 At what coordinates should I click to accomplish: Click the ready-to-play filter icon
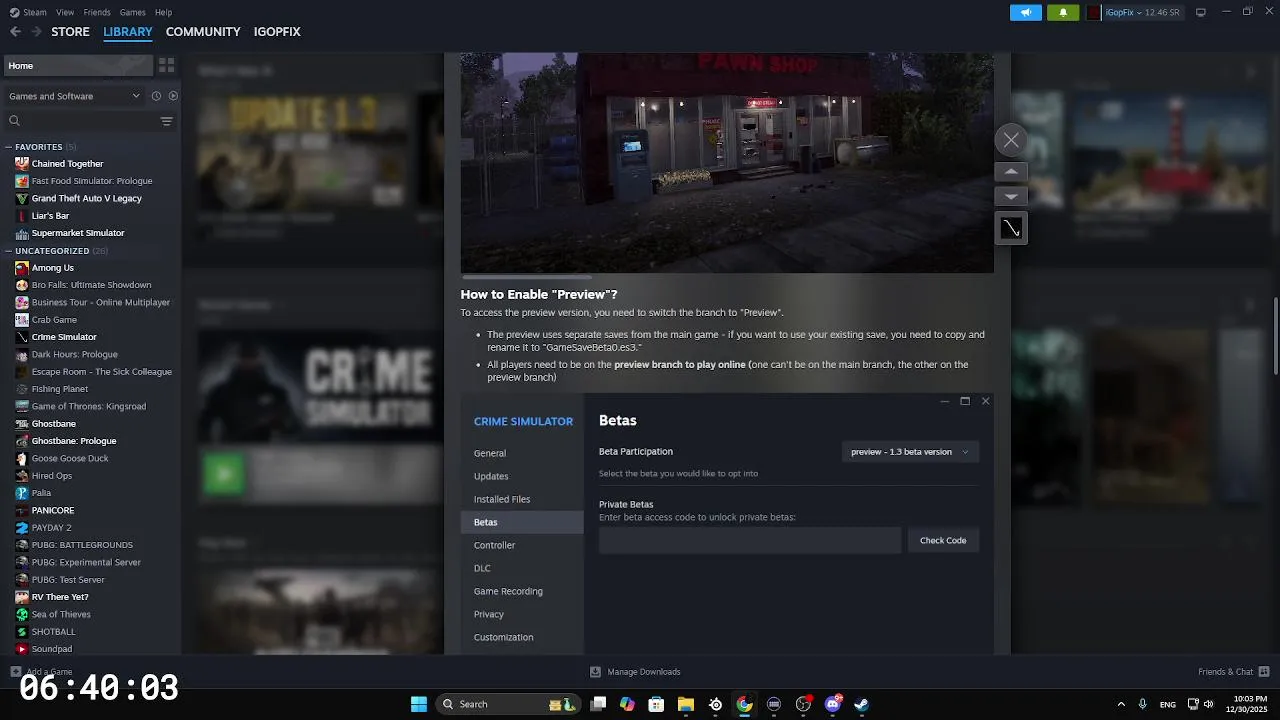click(x=173, y=96)
